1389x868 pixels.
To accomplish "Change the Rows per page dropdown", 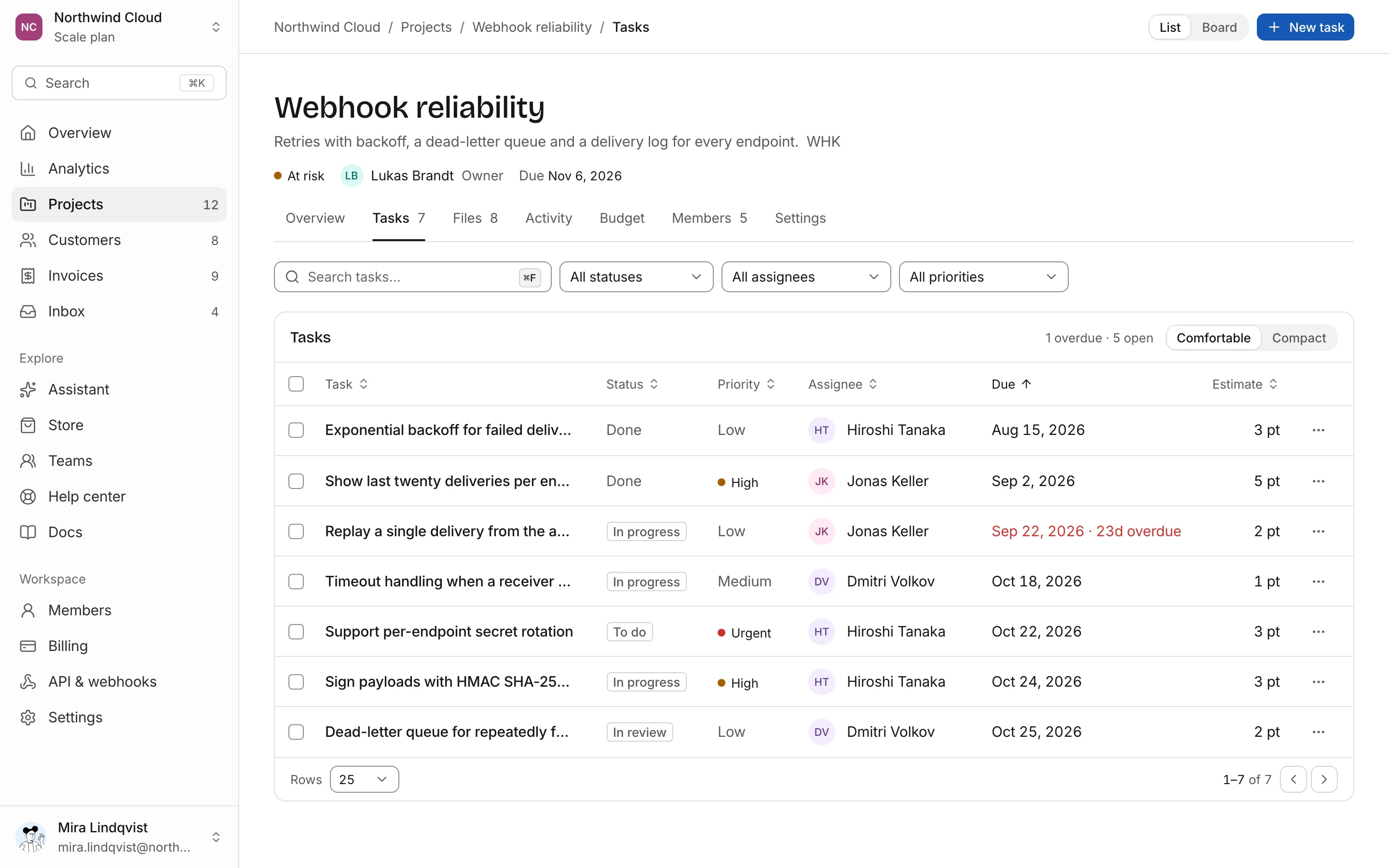I will (x=364, y=779).
